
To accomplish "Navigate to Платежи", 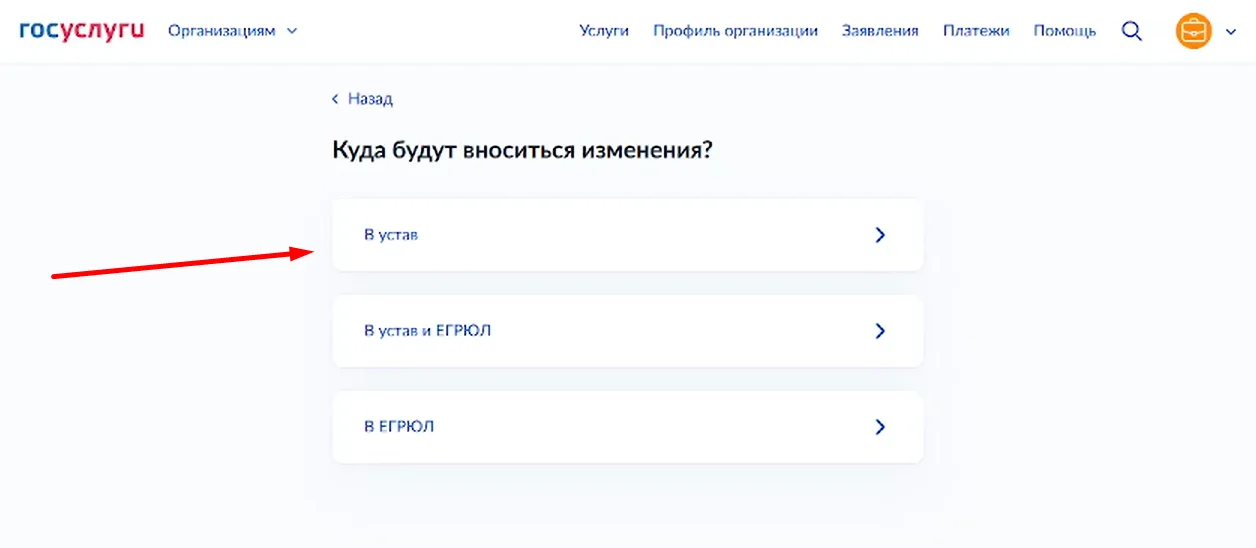I will click(x=976, y=31).
